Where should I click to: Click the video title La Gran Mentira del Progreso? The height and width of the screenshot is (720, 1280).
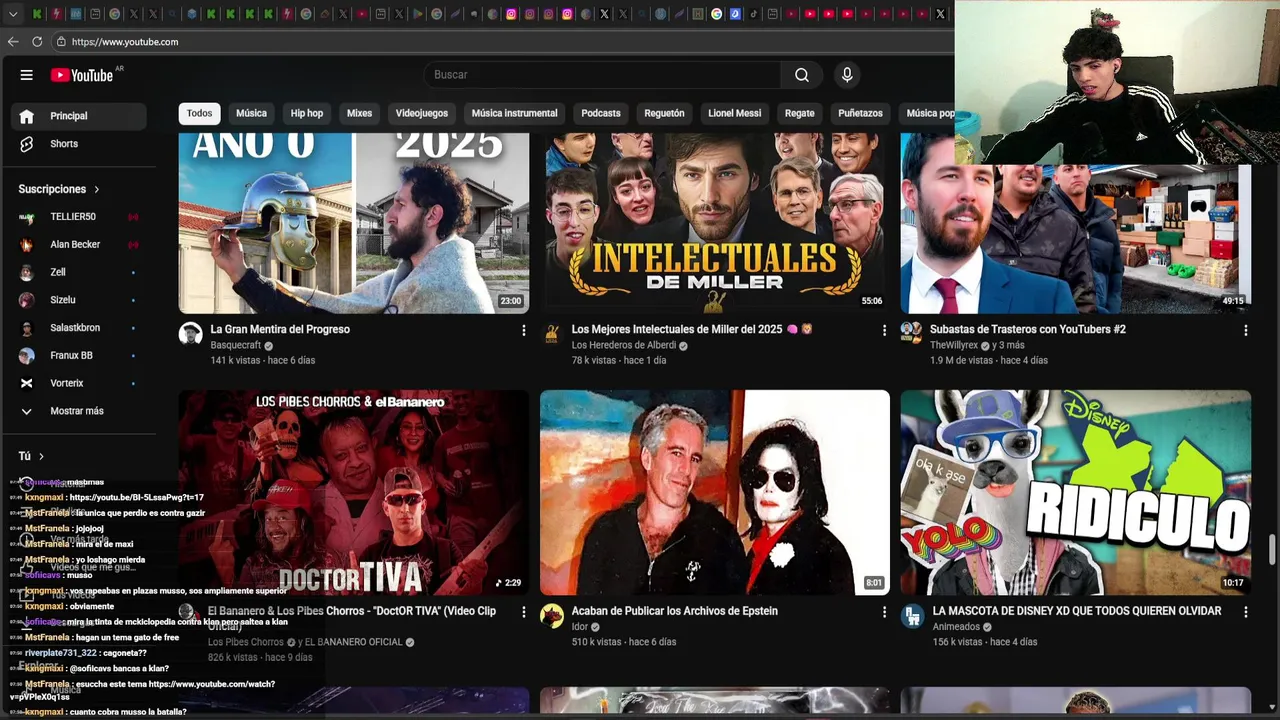[280, 329]
